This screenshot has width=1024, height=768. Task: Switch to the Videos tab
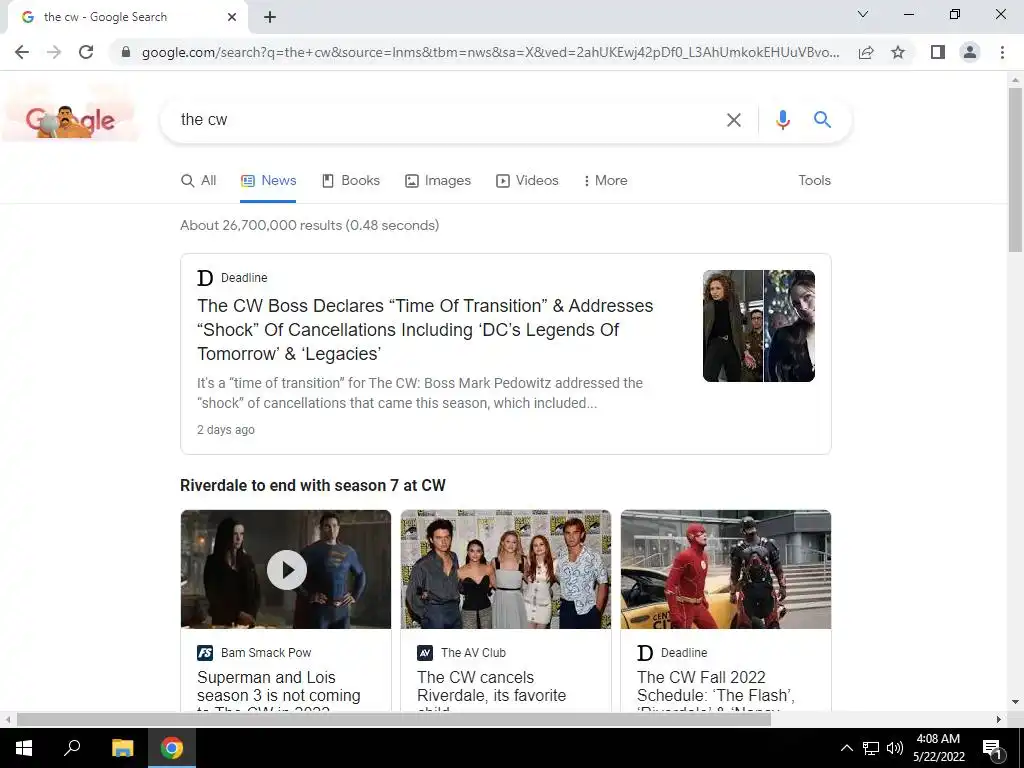click(x=528, y=181)
